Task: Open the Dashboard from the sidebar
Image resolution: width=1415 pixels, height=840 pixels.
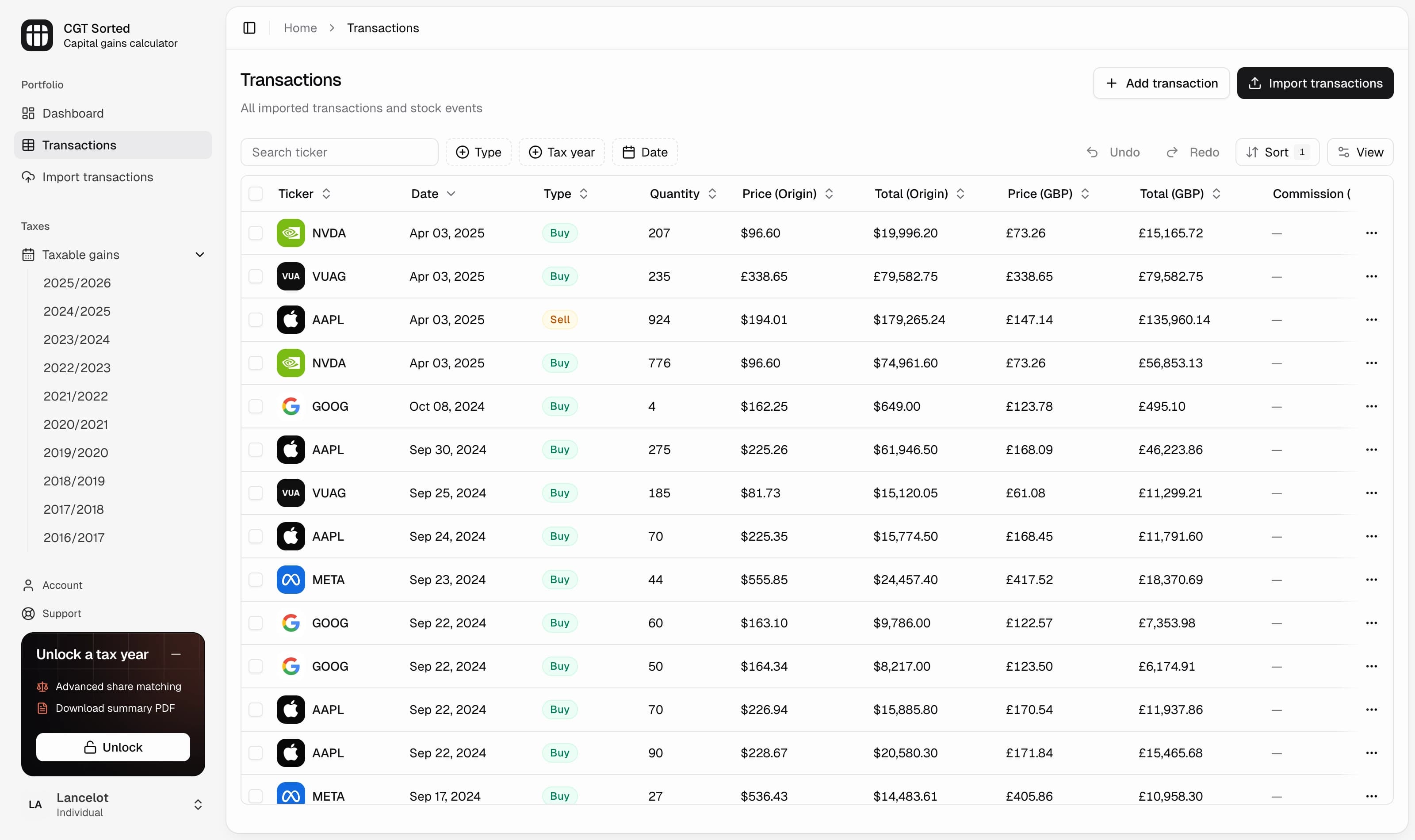Action: point(73,113)
